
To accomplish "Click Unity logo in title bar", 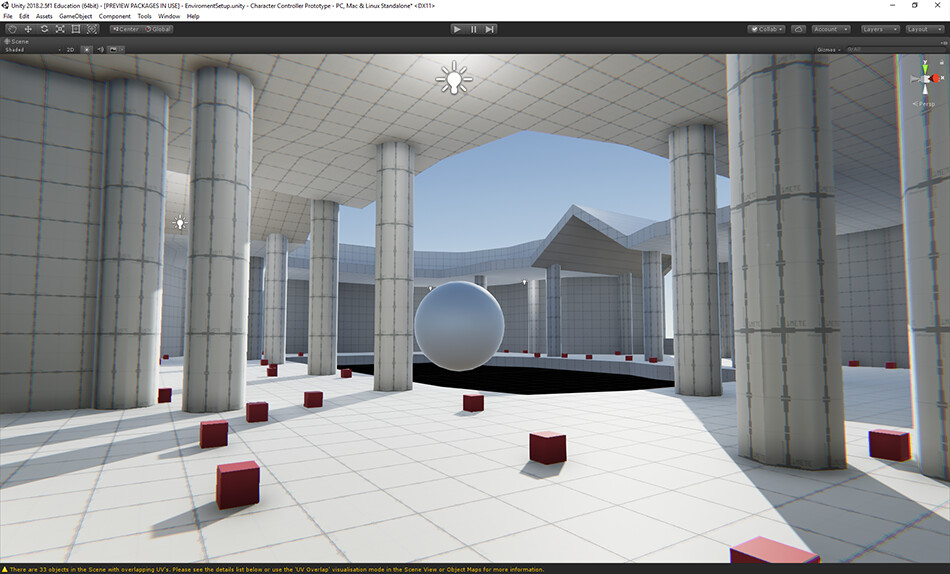I will pyautogui.click(x=5, y=5).
